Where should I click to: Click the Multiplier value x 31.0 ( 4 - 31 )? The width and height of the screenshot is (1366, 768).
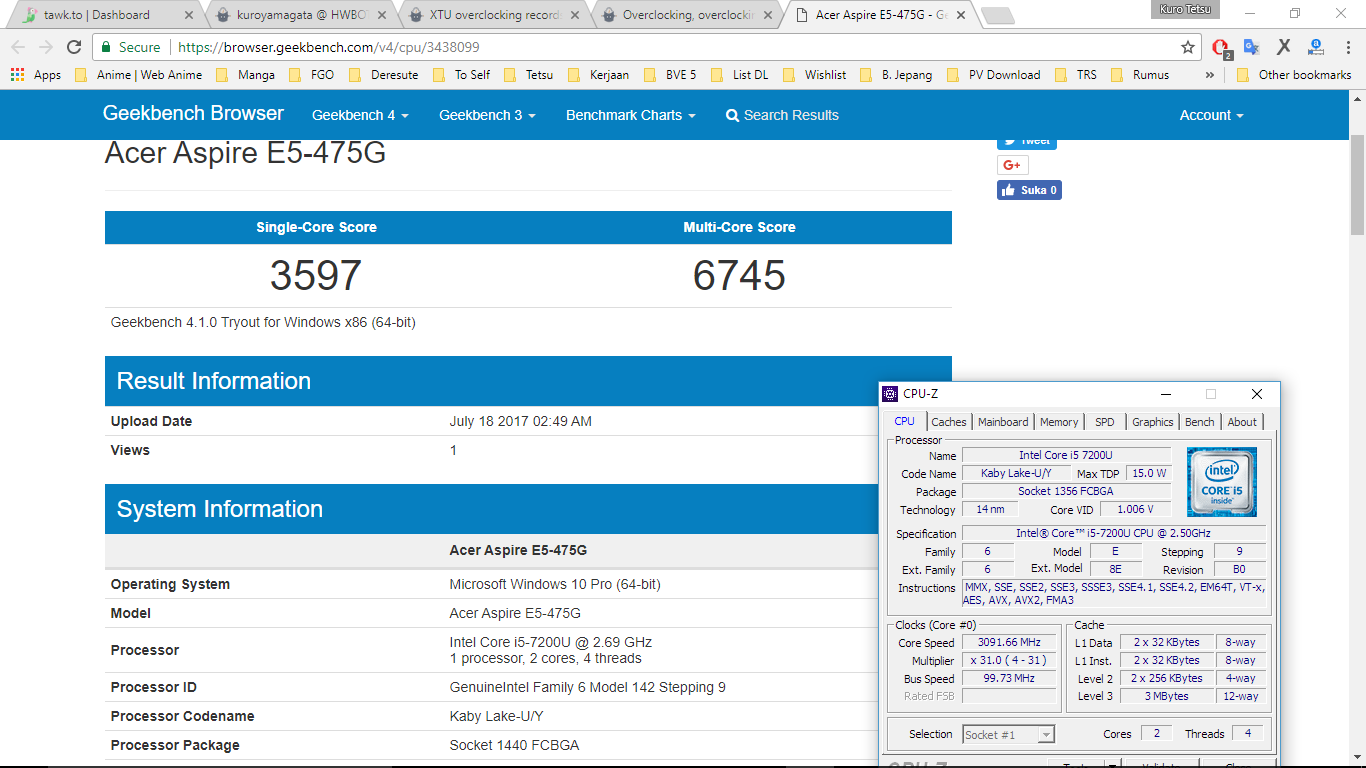tap(1009, 661)
